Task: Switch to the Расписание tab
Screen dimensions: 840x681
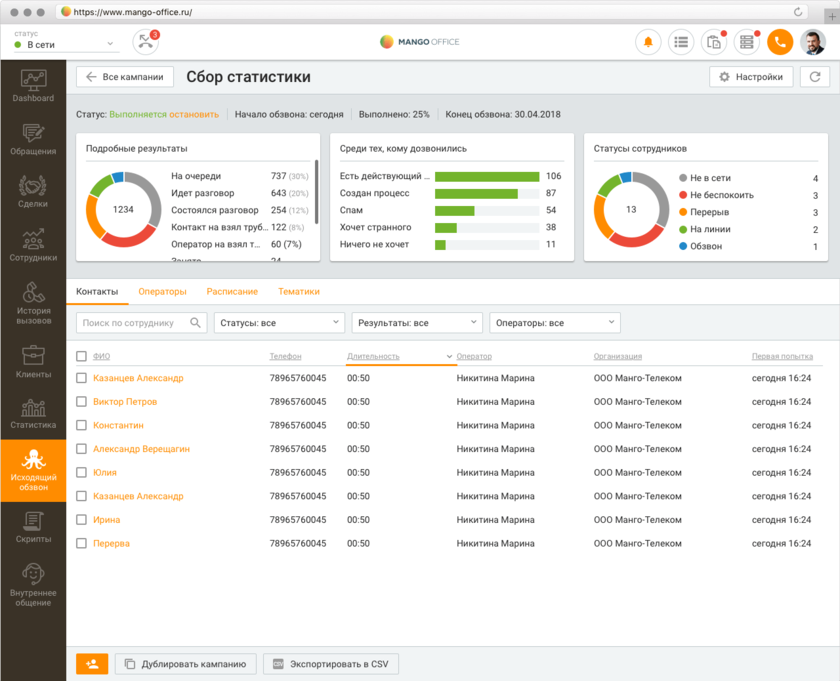Action: 232,292
